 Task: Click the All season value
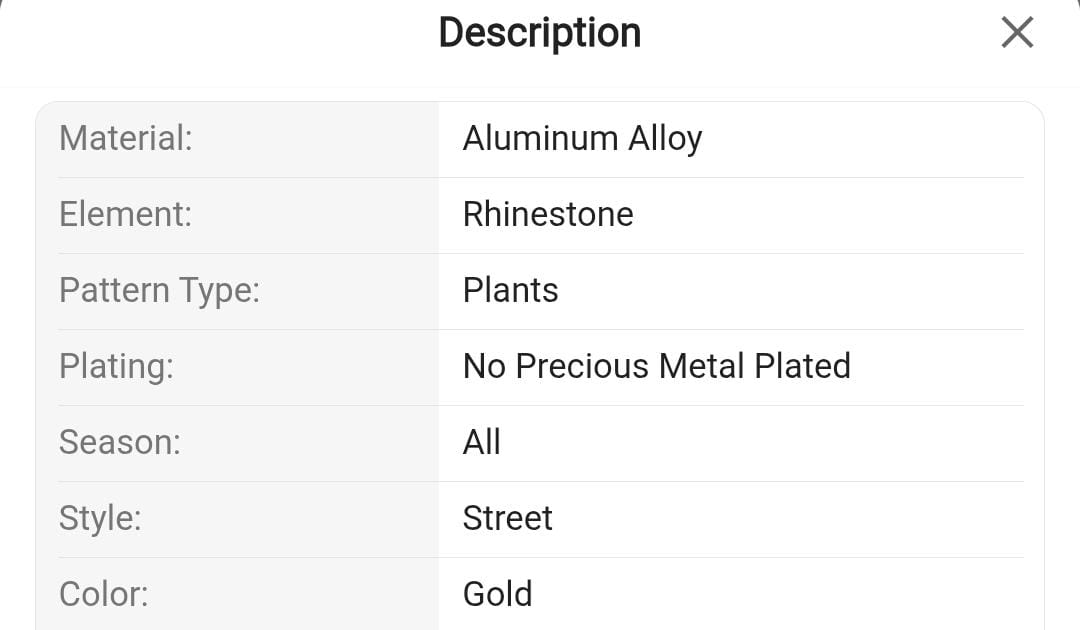[481, 442]
